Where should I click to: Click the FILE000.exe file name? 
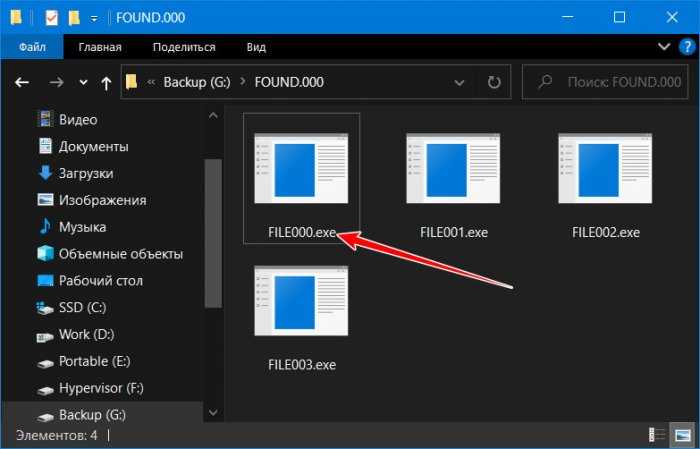[302, 233]
